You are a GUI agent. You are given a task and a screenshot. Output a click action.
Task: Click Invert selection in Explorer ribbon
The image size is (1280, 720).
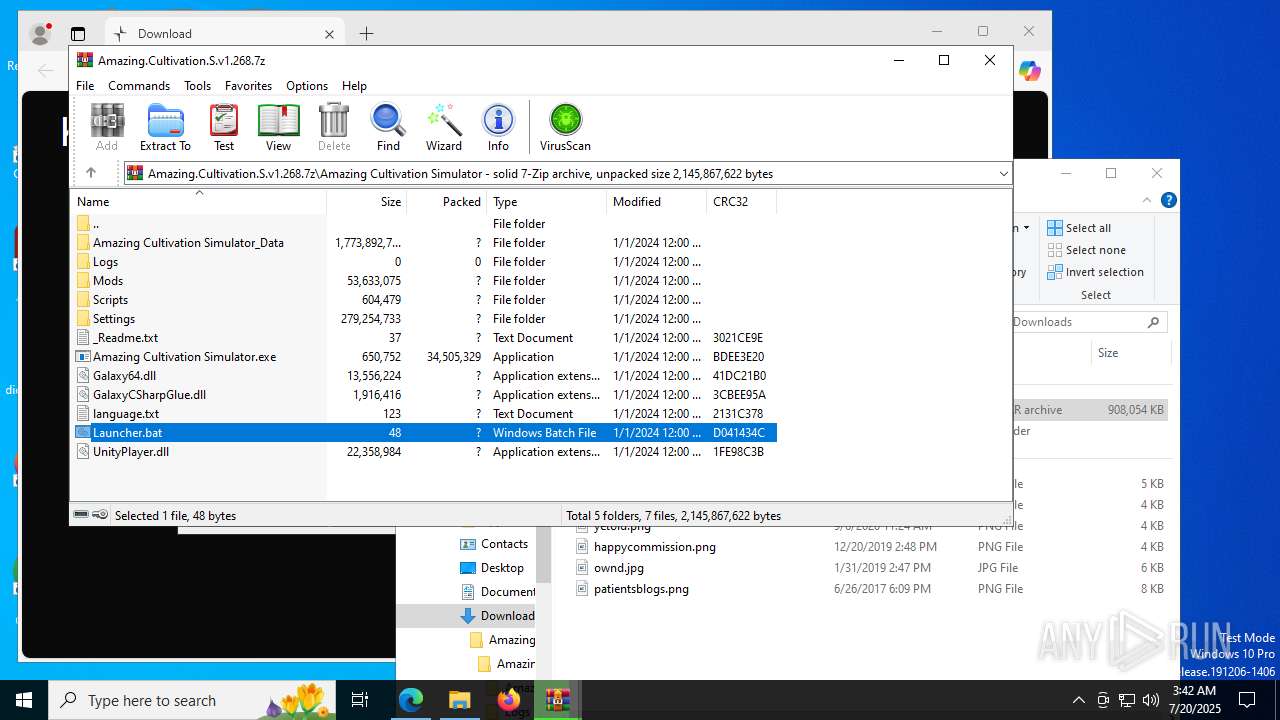1095,272
